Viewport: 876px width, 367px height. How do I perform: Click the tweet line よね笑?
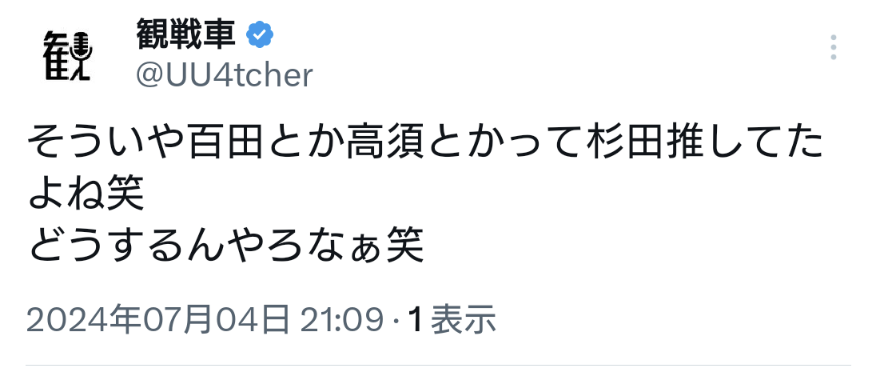coord(86,194)
